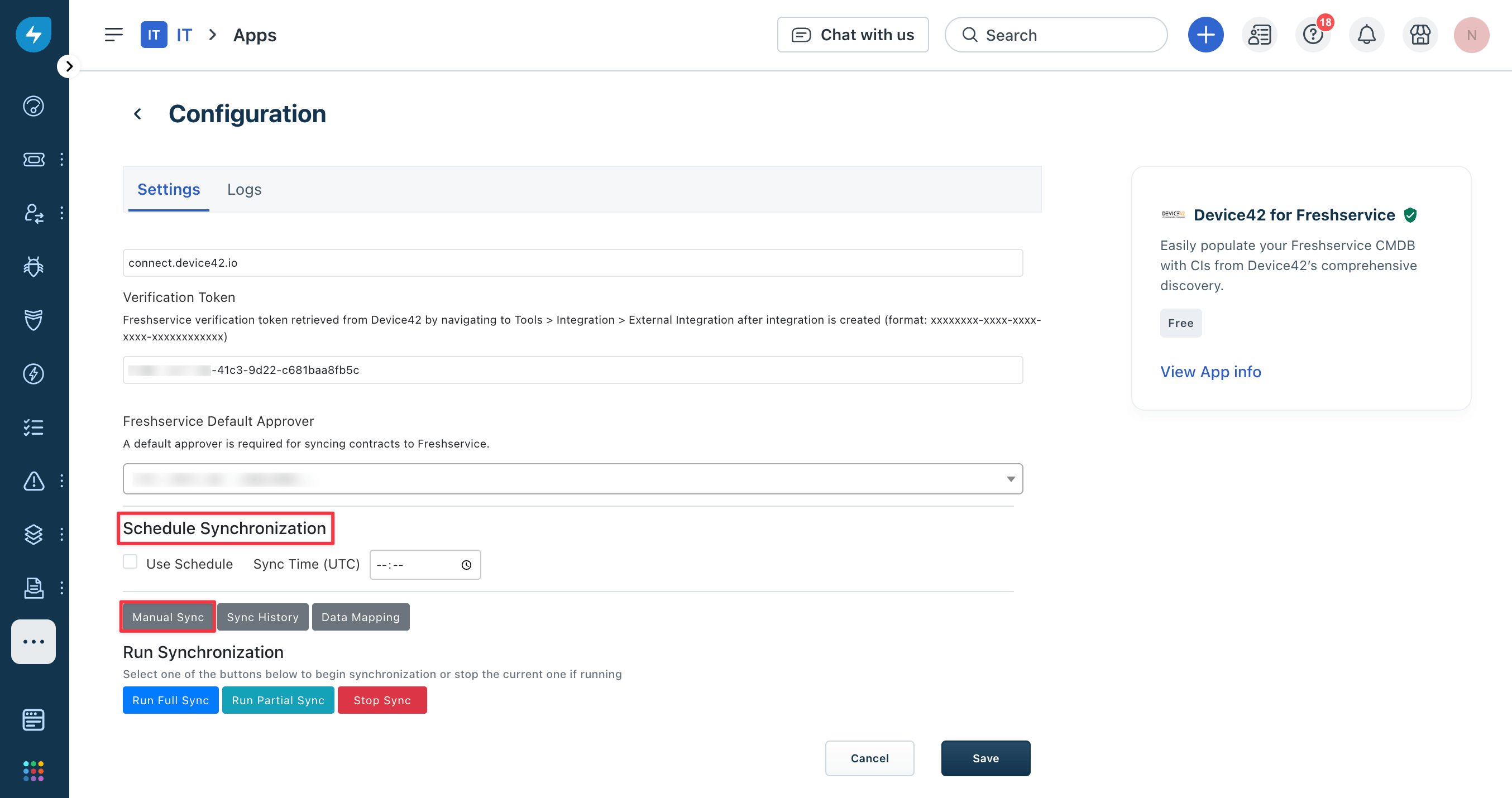This screenshot has width=1512, height=798.
Task: Open the hamburger menu icon
Action: pyautogui.click(x=114, y=35)
